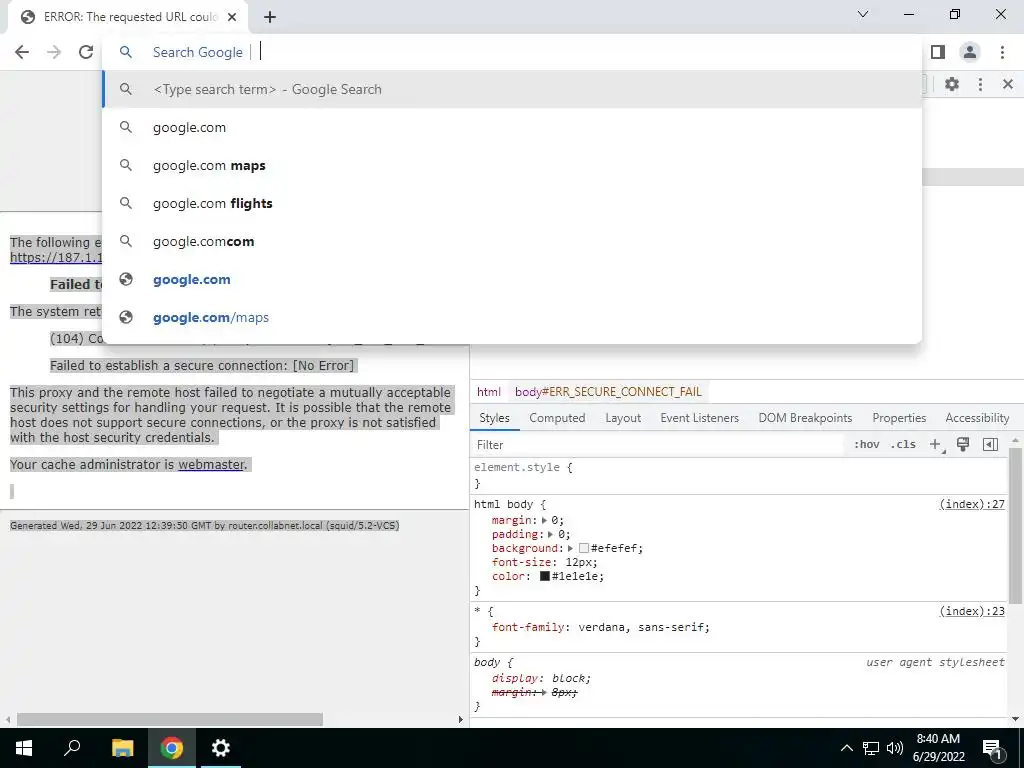This screenshot has height=768, width=1024.
Task: Open the Chrome profile avatar
Action: pos(970,52)
